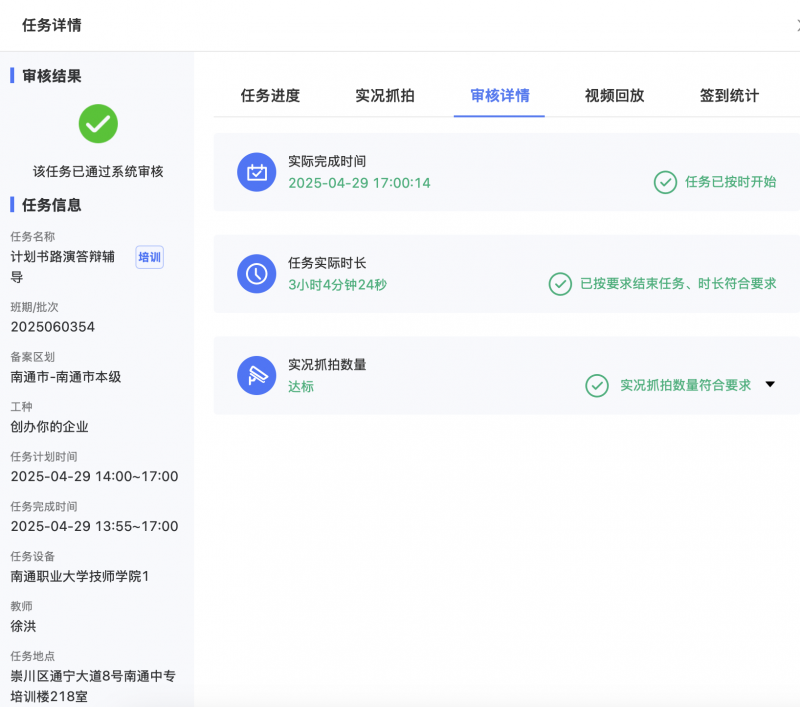Screen dimensions: 800x707
Task: Click the green approval checkmark icon
Action: point(97,124)
